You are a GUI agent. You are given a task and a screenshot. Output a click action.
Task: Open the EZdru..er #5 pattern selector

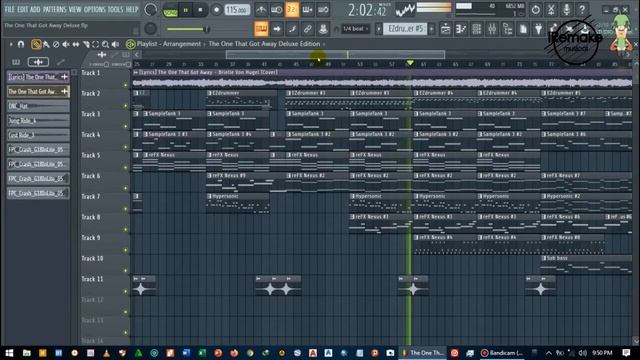405,29
